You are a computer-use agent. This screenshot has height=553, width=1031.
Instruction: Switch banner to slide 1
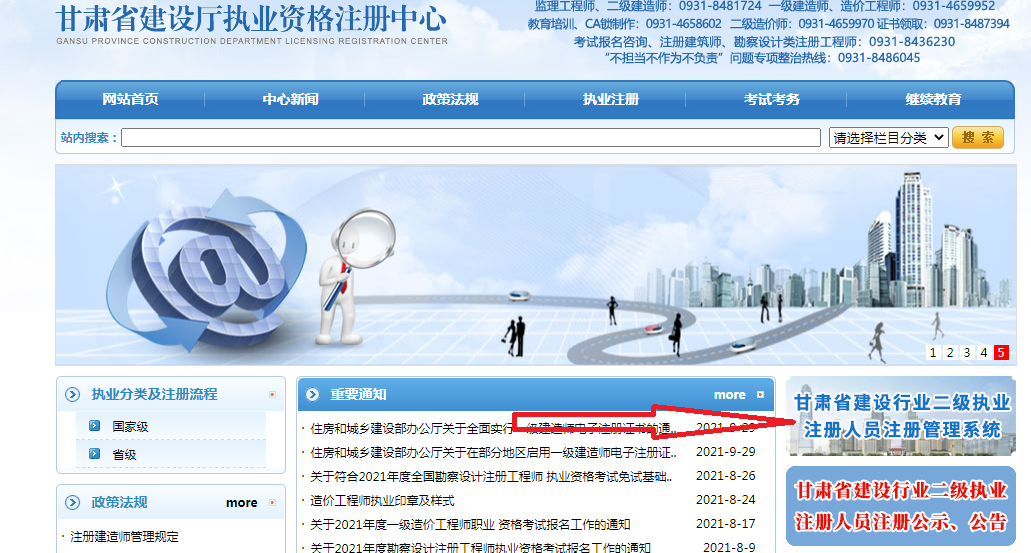[933, 352]
